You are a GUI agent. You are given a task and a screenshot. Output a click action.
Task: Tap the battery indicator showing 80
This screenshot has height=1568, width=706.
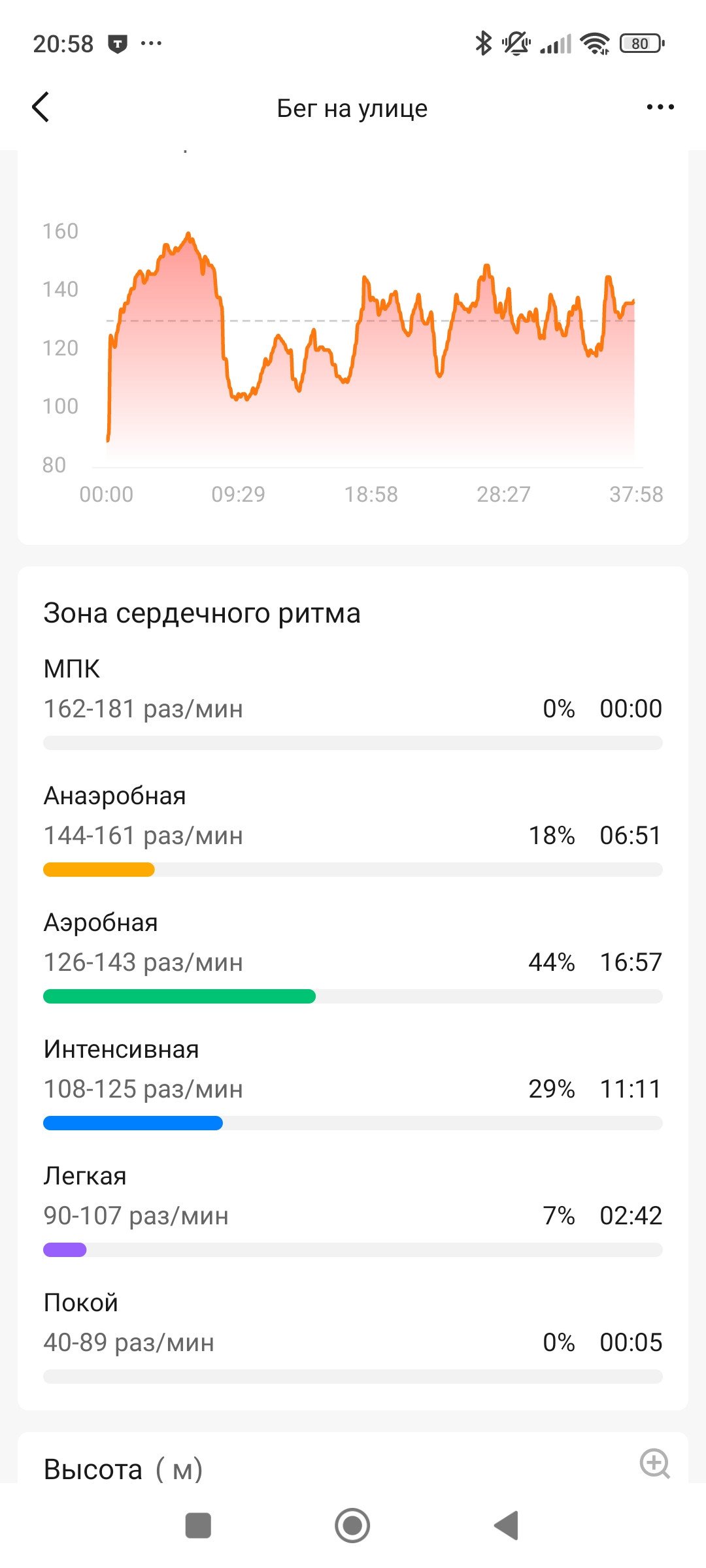pos(642,44)
